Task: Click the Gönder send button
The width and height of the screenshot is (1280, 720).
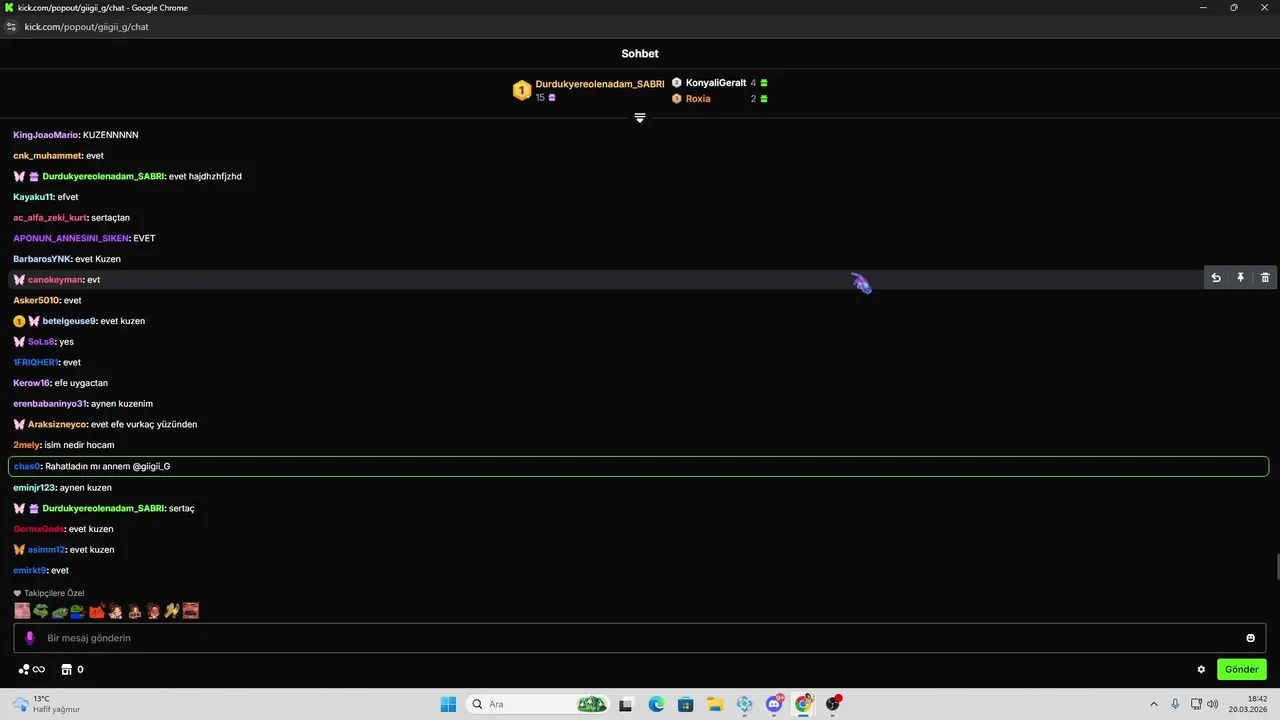Action: [1241, 669]
